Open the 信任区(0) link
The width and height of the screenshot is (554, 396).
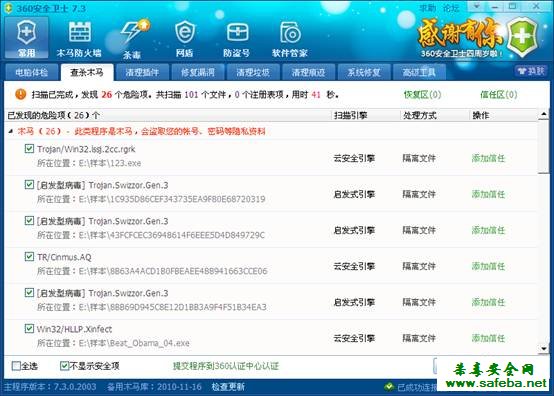[x=499, y=94]
